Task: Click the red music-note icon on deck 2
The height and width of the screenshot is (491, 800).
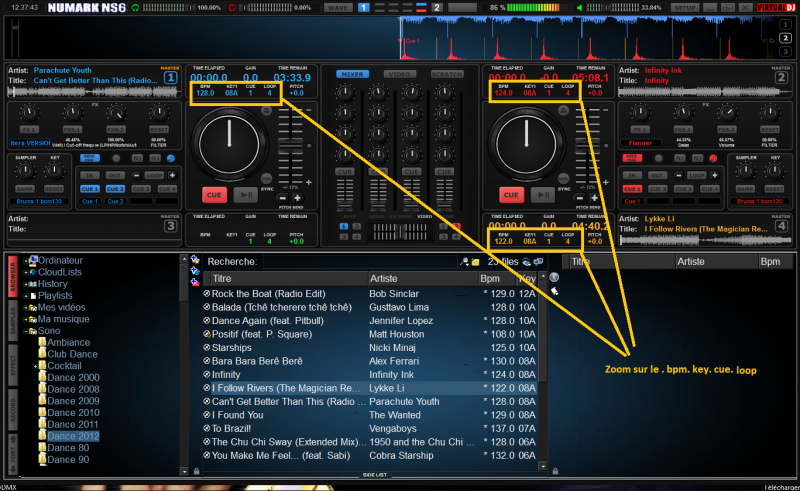Action: (x=713, y=159)
